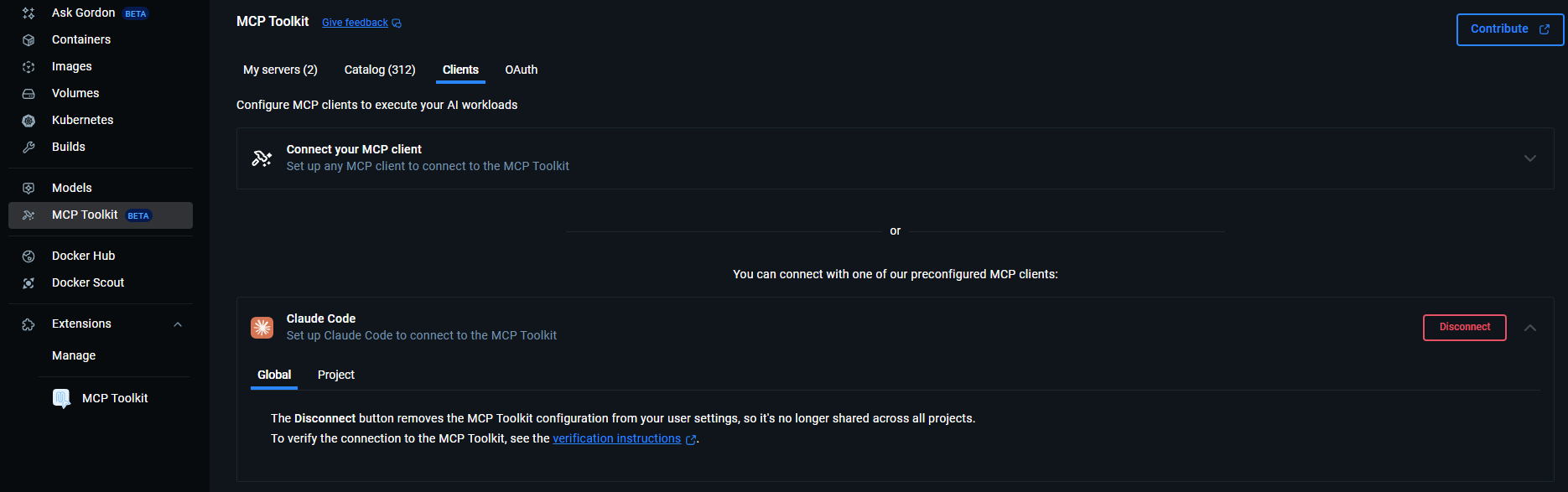Screen dimensions: 1568x492
Task: Click the Models sidebar icon
Action: (29, 189)
